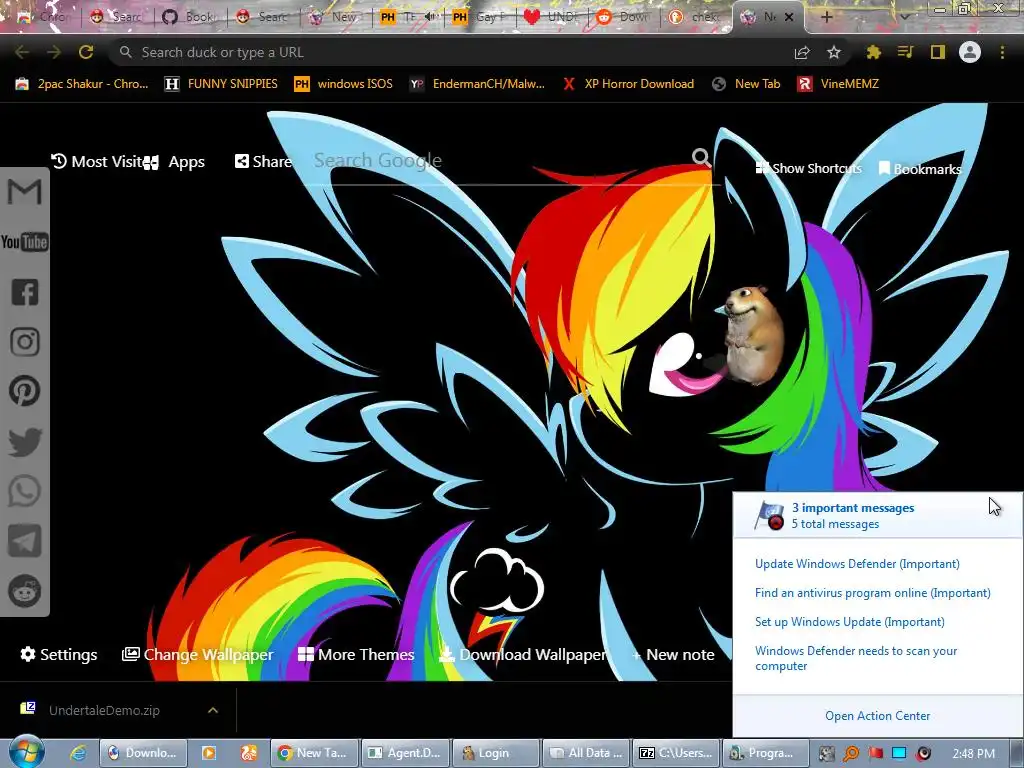Open the Reddit sidebar icon
The height and width of the screenshot is (768, 1024).
(25, 591)
